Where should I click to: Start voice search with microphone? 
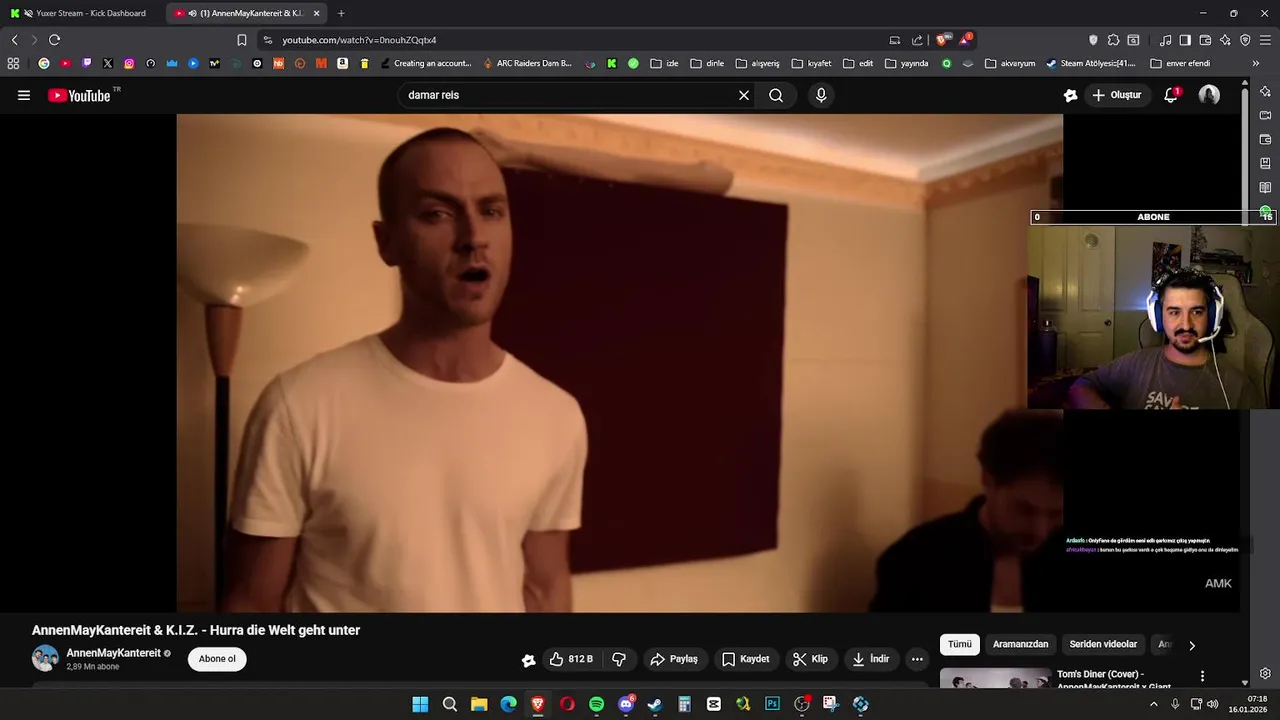(x=821, y=95)
